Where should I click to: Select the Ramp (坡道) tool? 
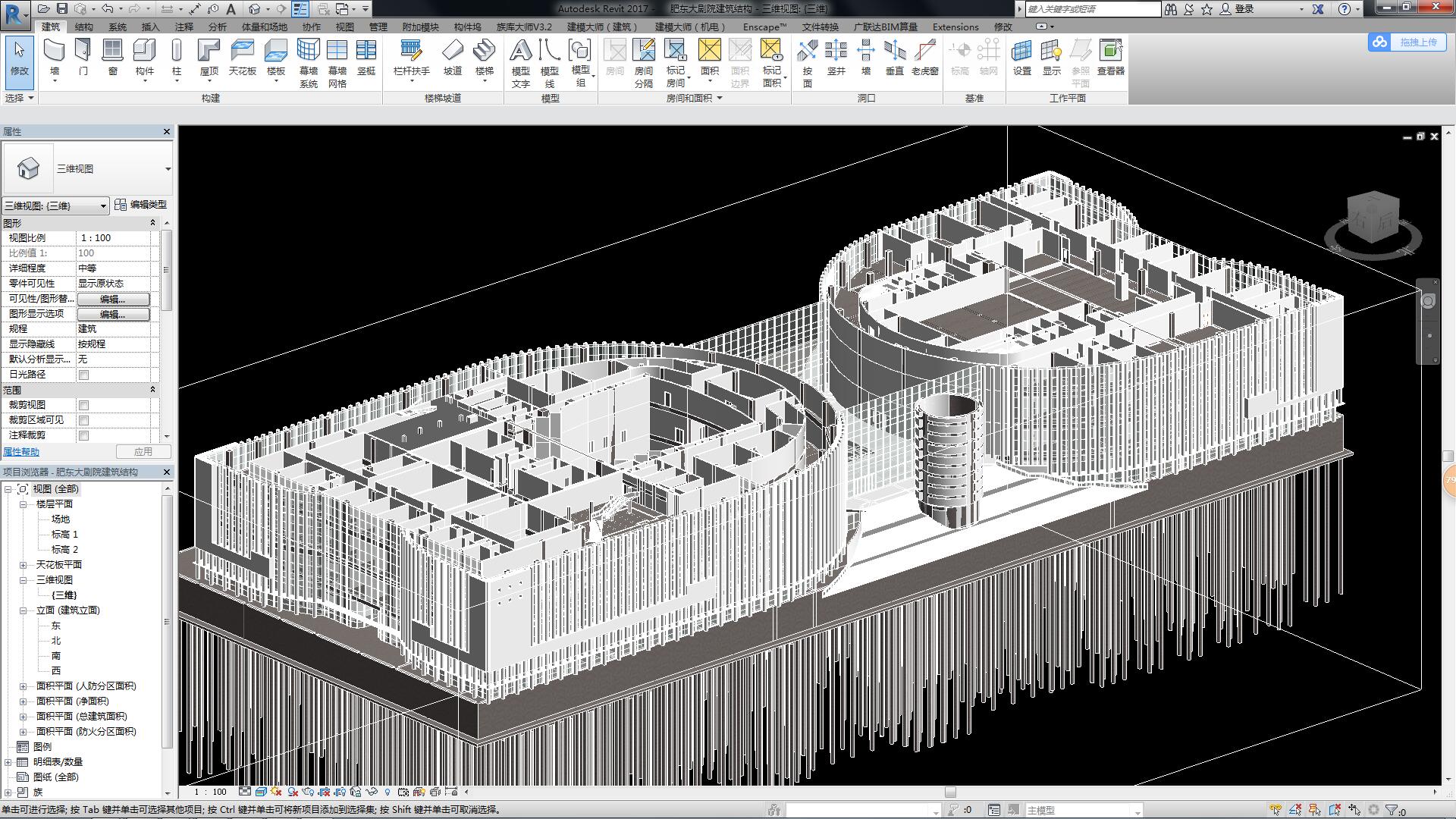point(453,58)
